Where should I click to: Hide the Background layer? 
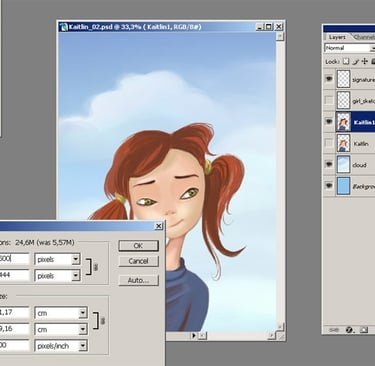tap(329, 186)
